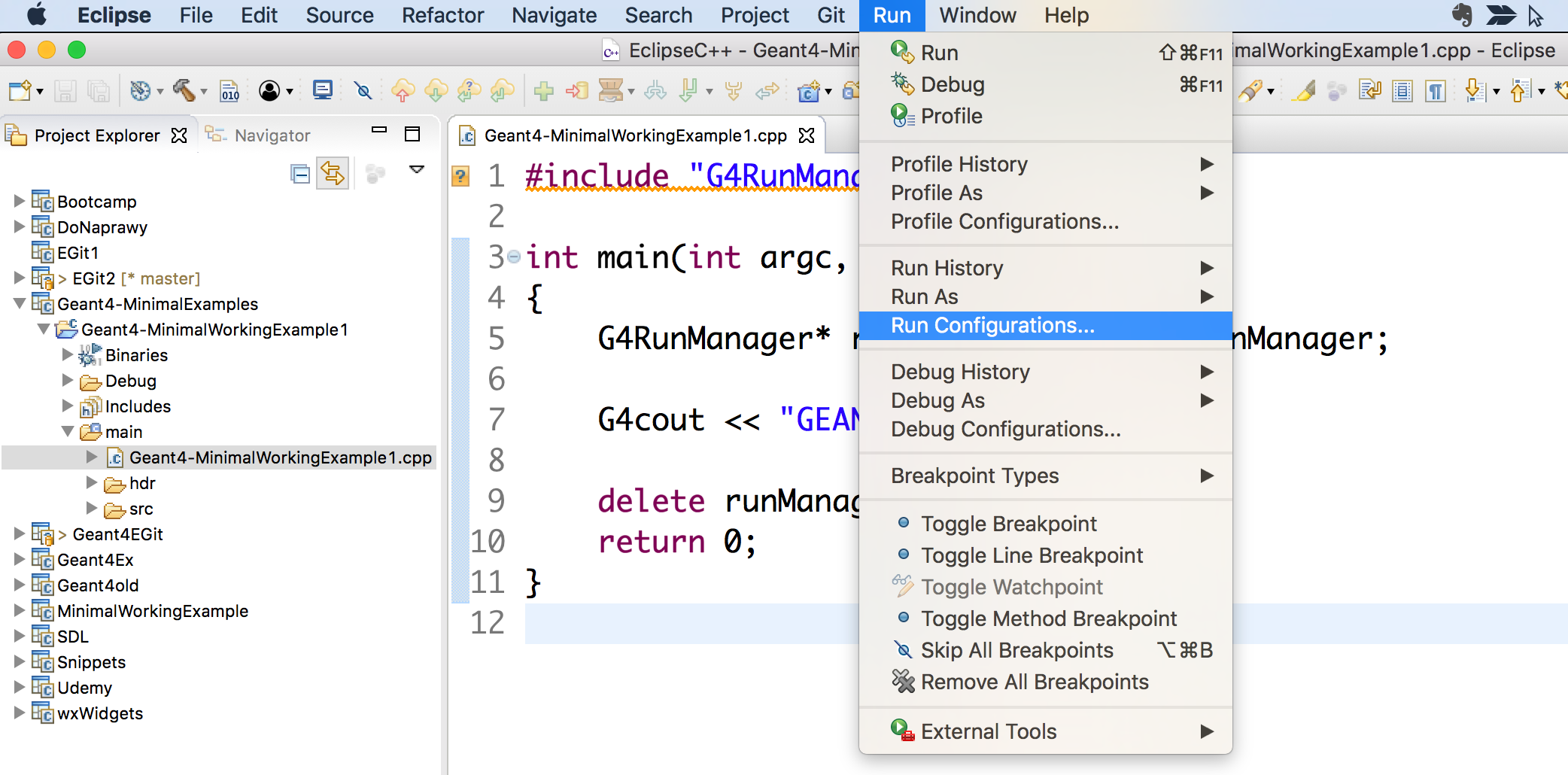This screenshot has height=775, width=1568.
Task: Show whitespace characters with the pilcrow icon
Action: point(1436,90)
